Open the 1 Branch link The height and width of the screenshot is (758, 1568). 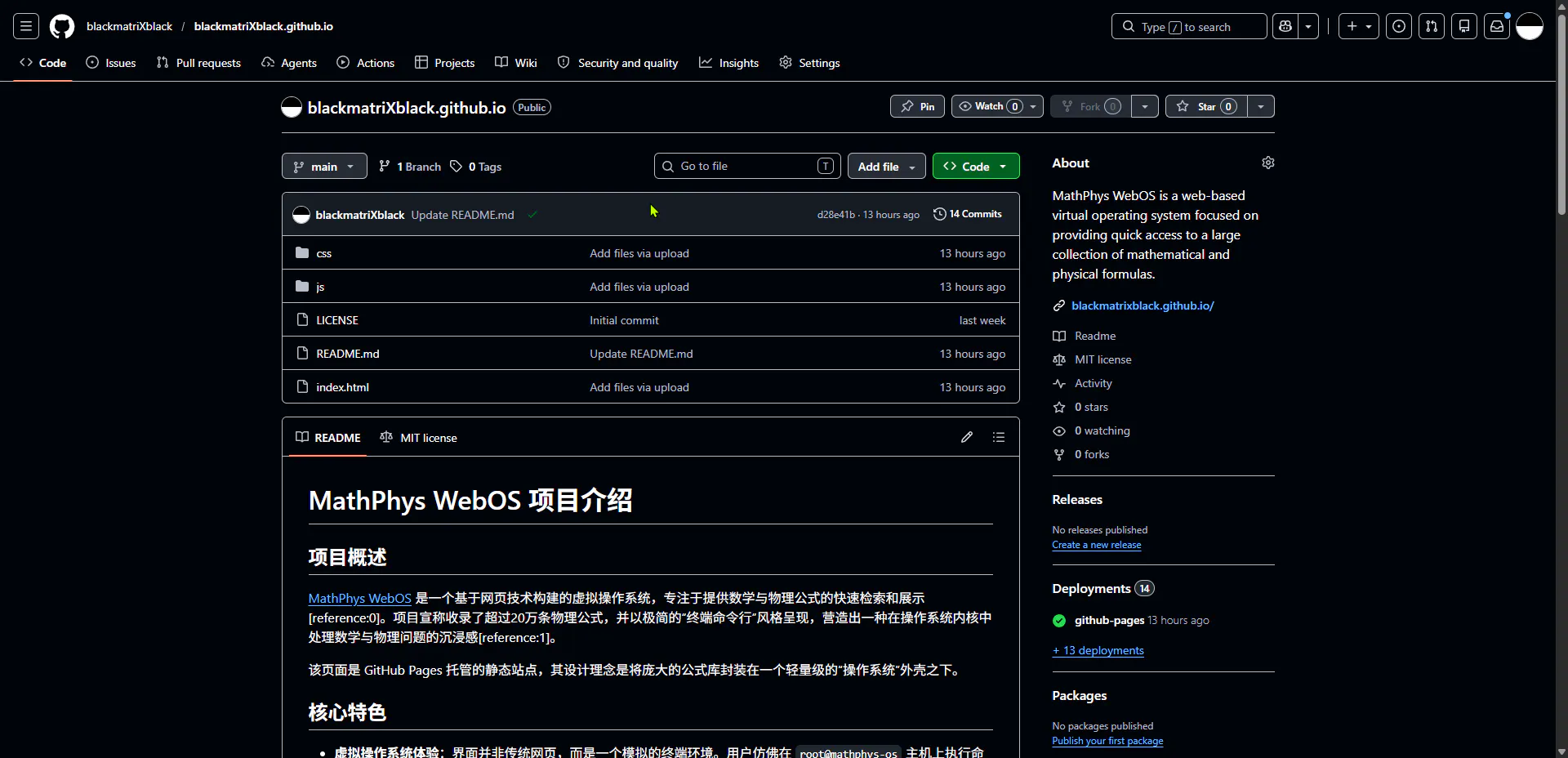point(410,167)
